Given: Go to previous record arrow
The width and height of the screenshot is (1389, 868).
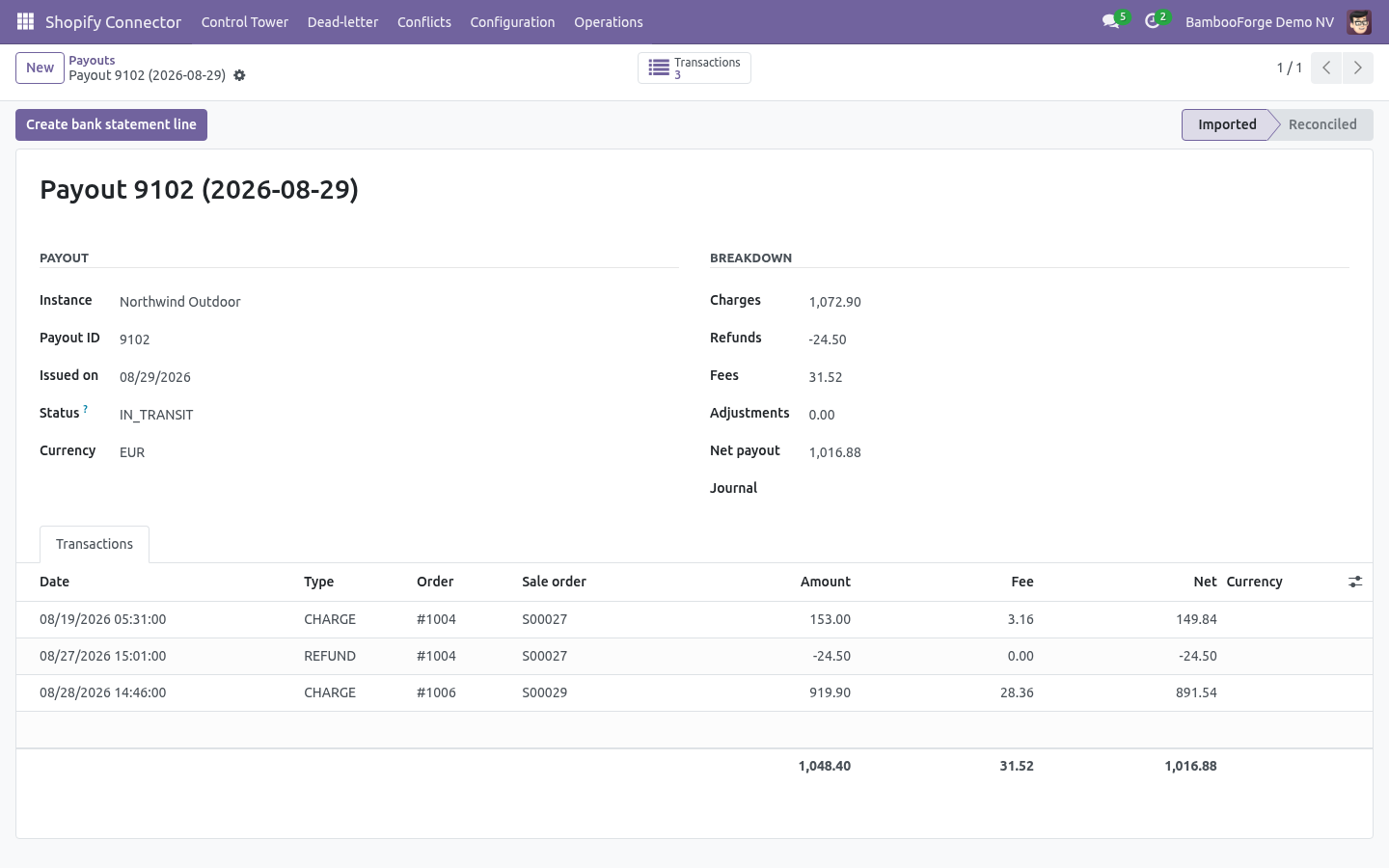Looking at the screenshot, I should 1326,68.
